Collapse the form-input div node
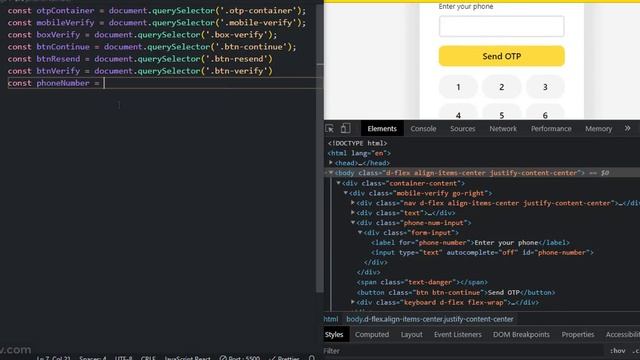 click(360, 233)
